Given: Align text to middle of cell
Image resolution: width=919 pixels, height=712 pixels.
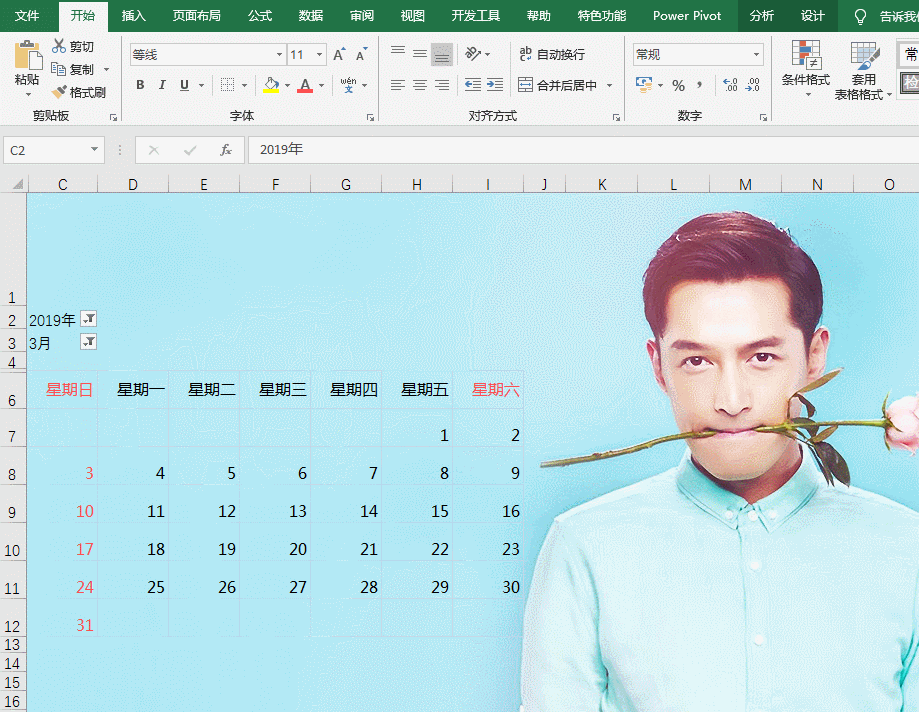Looking at the screenshot, I should tap(420, 54).
